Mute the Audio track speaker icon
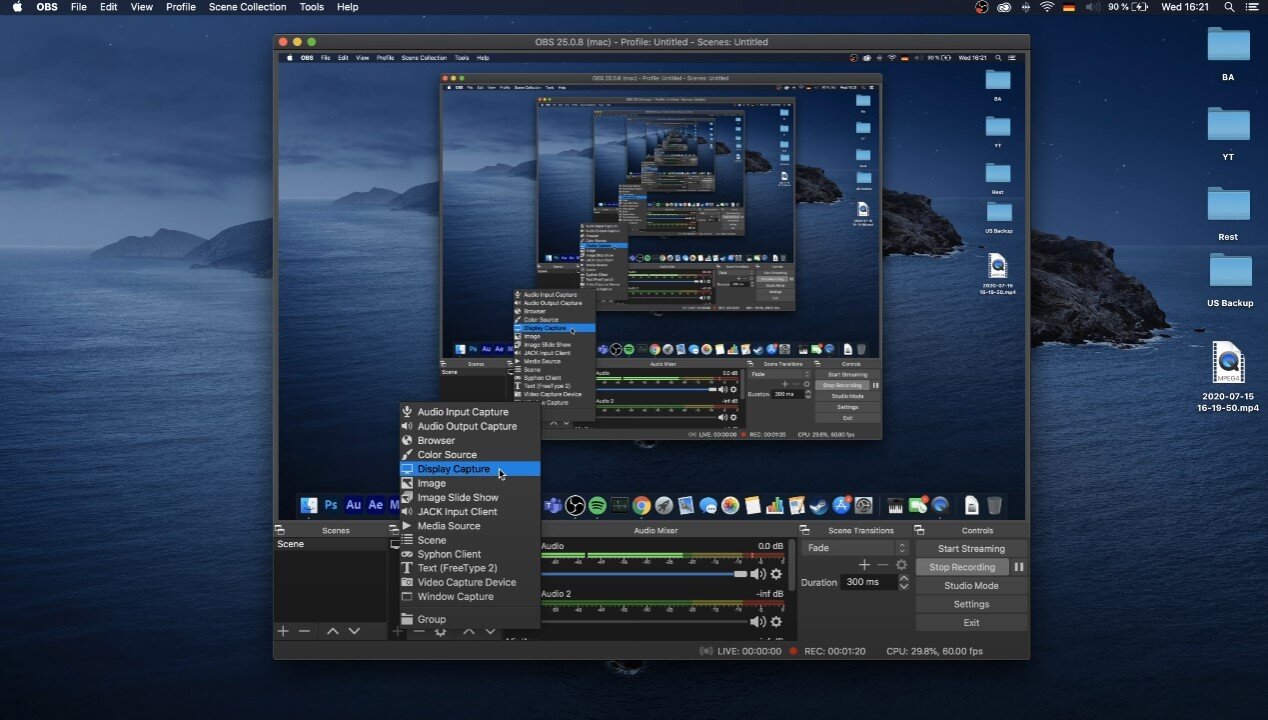The height and width of the screenshot is (720, 1268). (758, 574)
